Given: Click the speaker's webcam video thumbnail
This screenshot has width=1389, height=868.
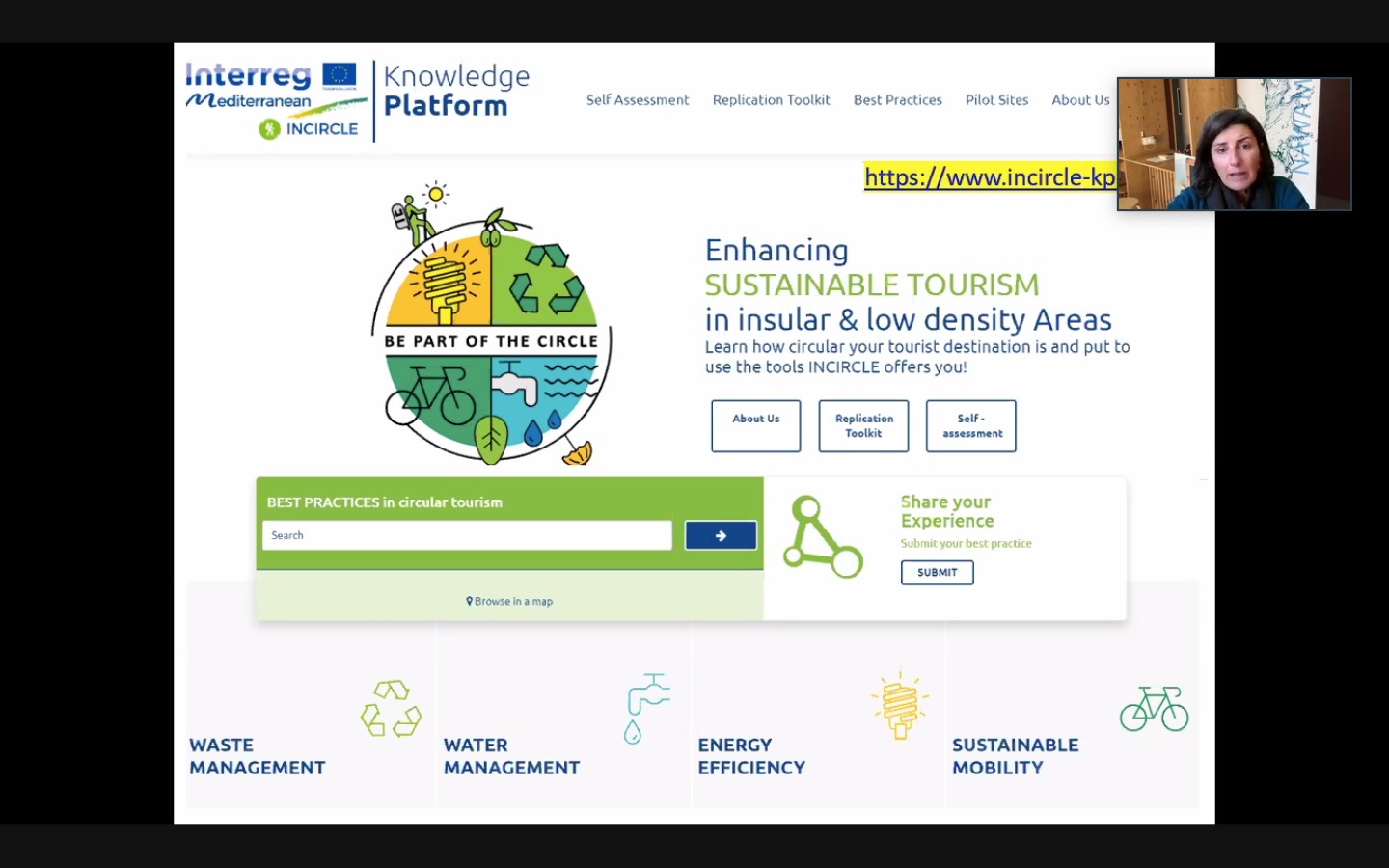Looking at the screenshot, I should click(x=1234, y=144).
